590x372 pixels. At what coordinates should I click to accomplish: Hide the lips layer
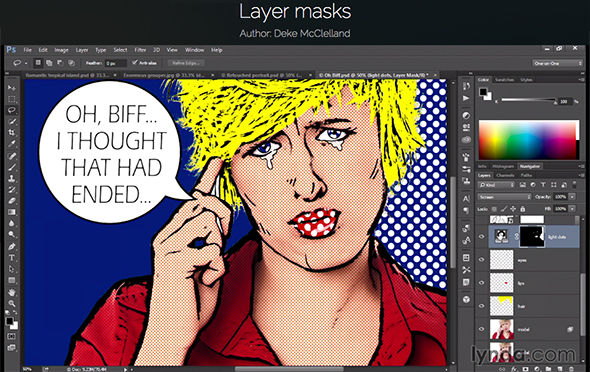pyautogui.click(x=481, y=283)
